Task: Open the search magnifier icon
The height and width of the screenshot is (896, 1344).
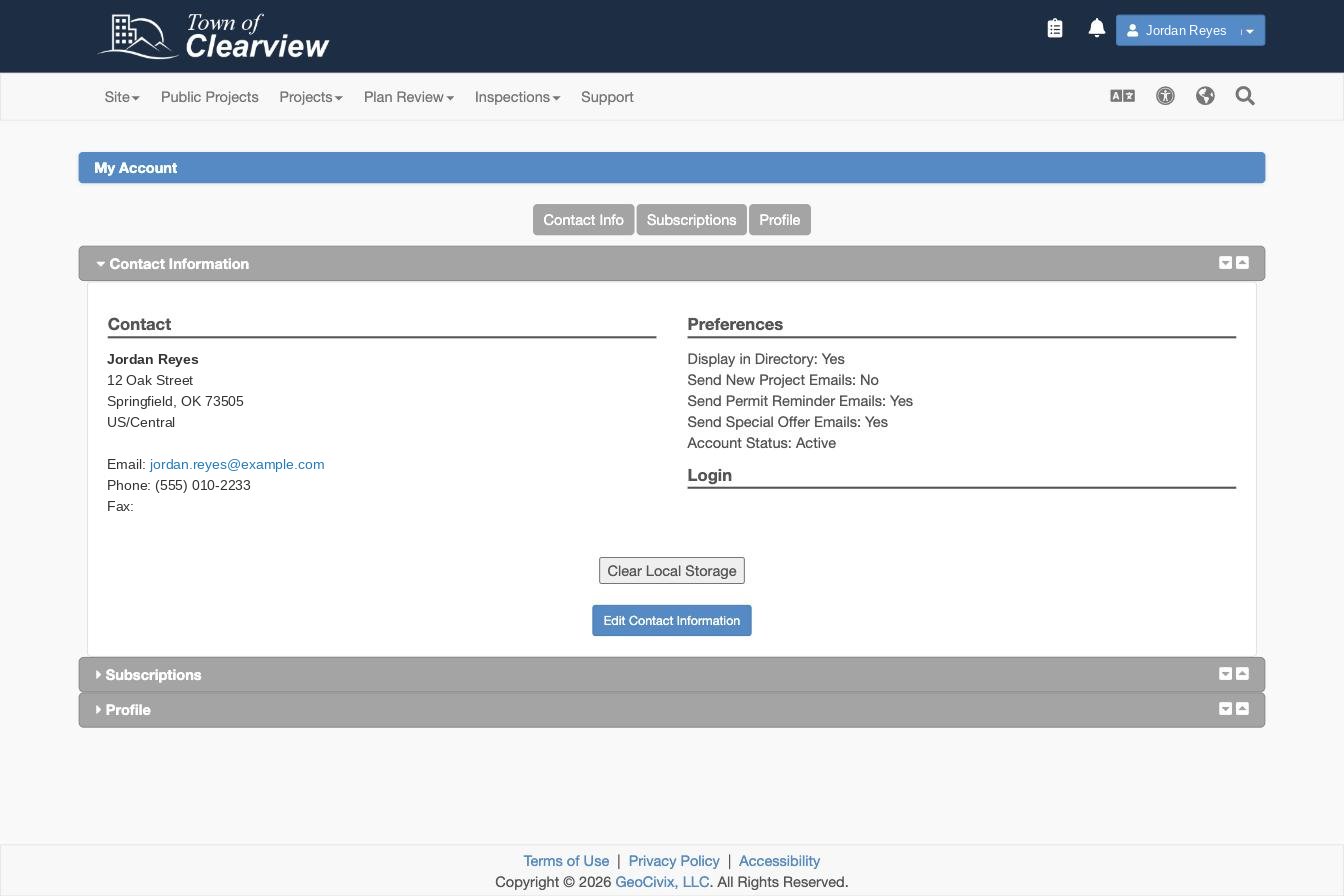Action: 1245,96
